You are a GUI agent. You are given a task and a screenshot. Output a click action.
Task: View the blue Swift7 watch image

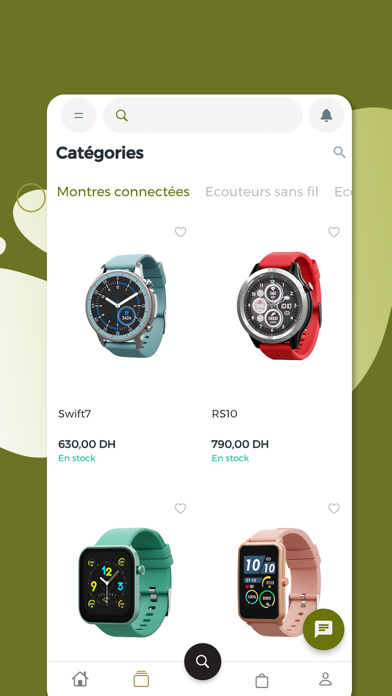127,306
